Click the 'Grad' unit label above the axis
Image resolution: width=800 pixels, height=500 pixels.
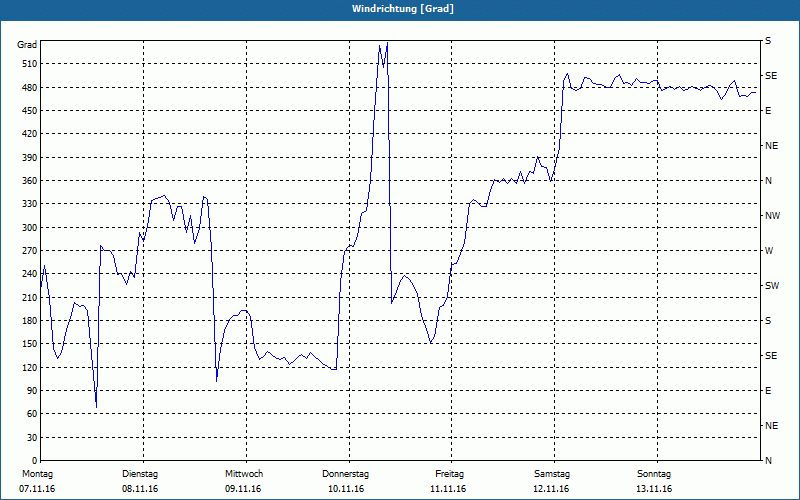27,45
